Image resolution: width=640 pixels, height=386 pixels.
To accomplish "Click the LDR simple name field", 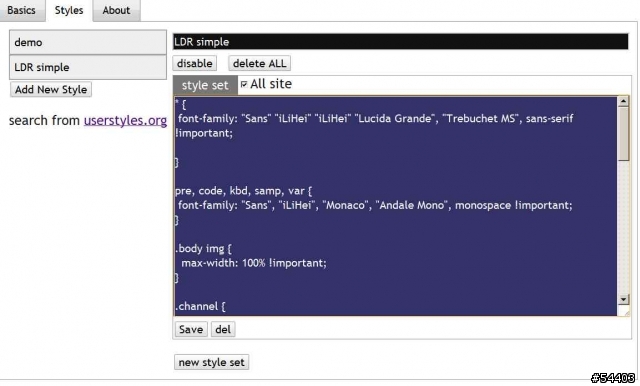I will click(400, 42).
